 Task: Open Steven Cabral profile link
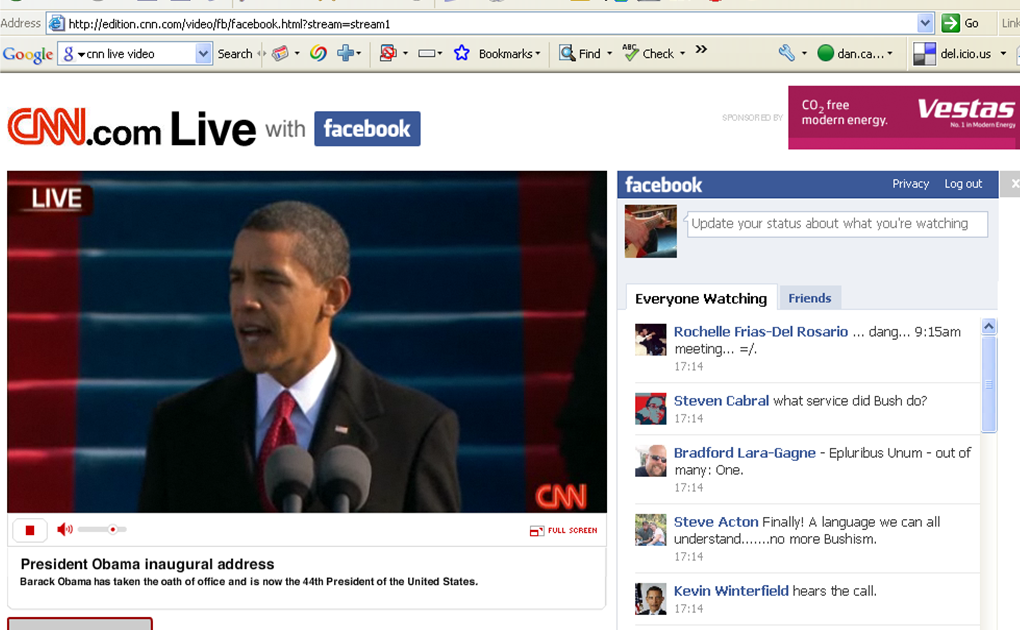click(x=721, y=401)
